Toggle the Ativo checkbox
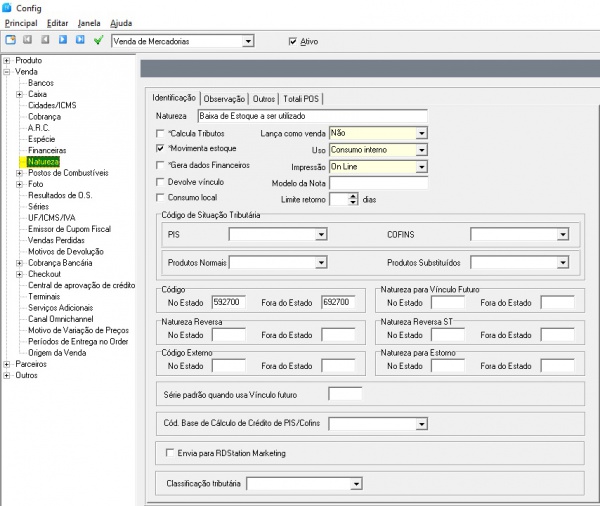The width and height of the screenshot is (600, 506). (292, 41)
